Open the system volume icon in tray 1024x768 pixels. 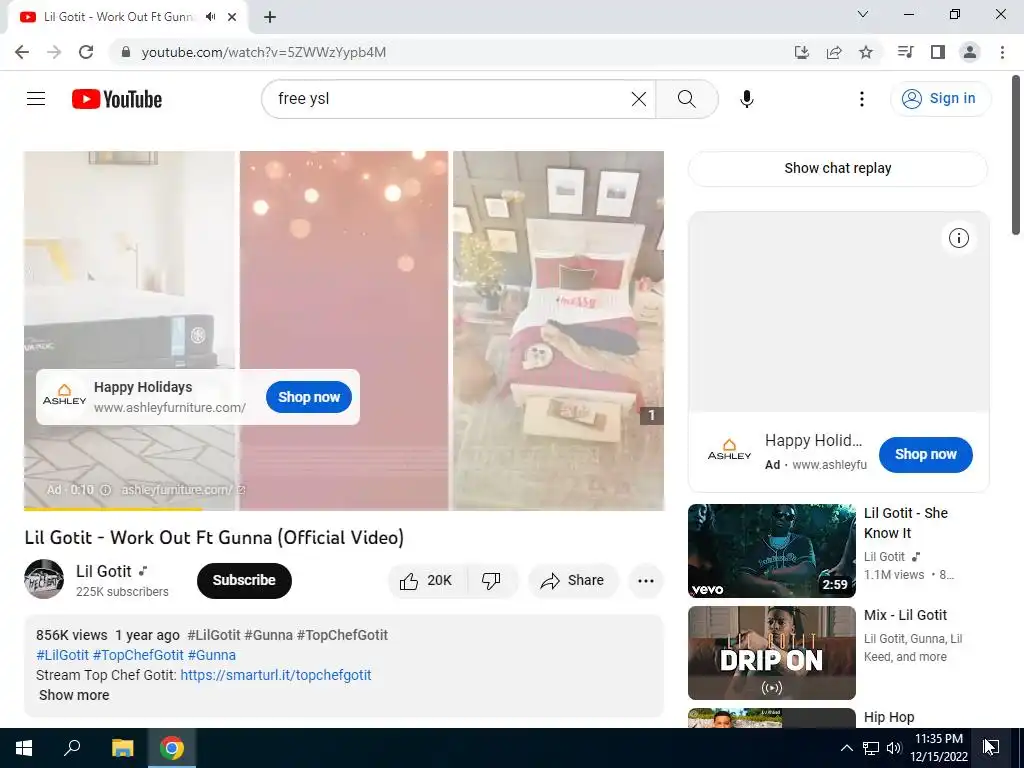pos(894,748)
